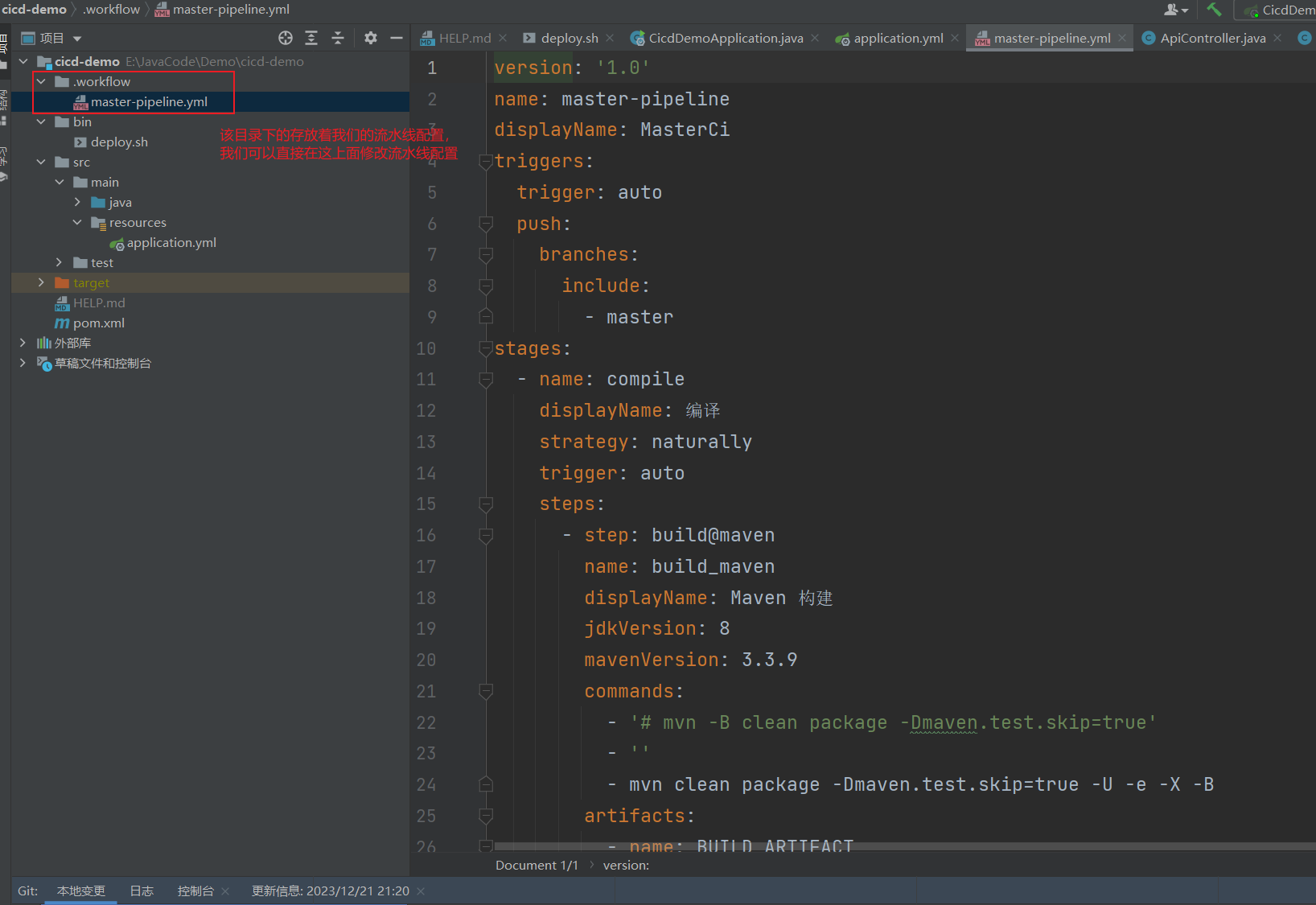Fold the push block at line 6
The width and height of the screenshot is (1316, 905).
(x=486, y=224)
